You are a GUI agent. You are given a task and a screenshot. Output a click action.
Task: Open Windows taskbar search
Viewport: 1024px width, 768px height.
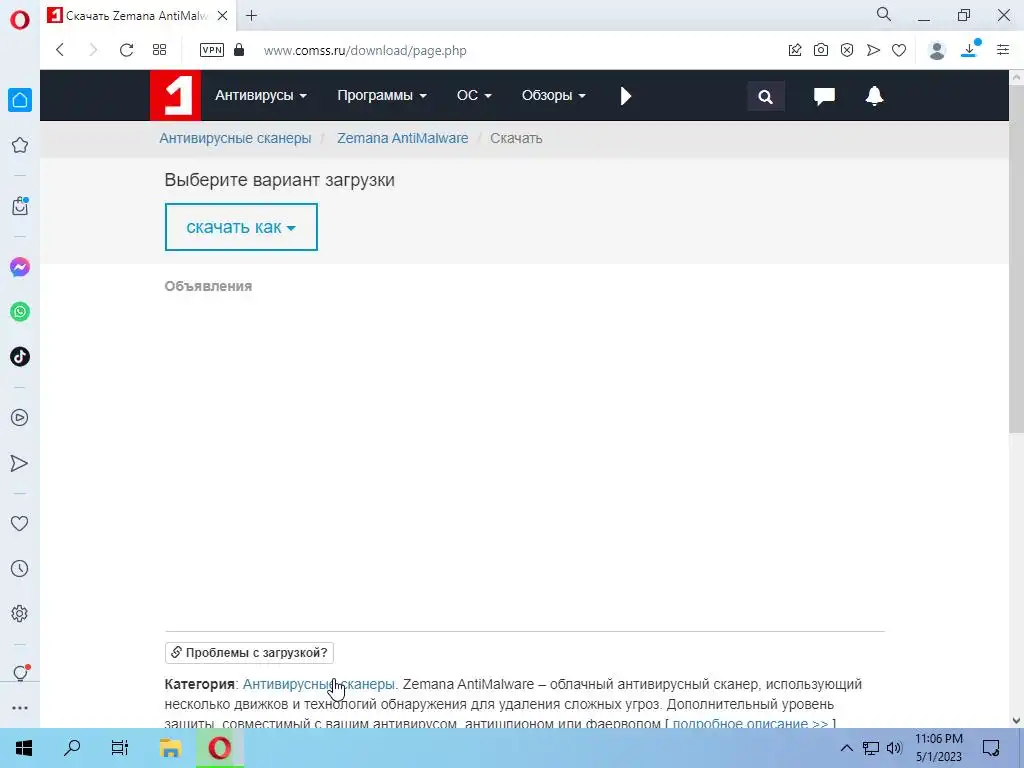tap(72, 748)
